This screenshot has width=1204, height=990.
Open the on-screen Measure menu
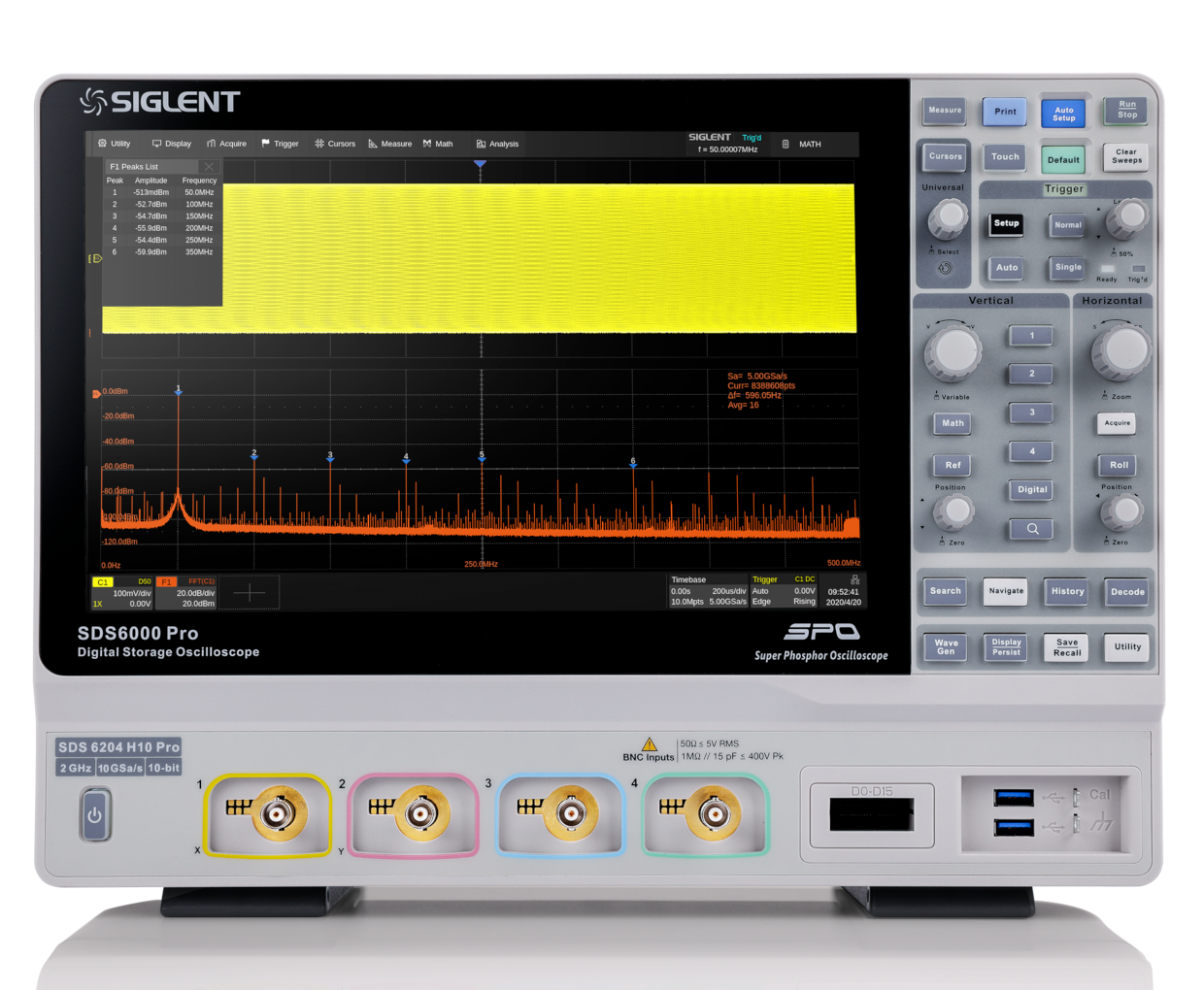click(x=390, y=144)
